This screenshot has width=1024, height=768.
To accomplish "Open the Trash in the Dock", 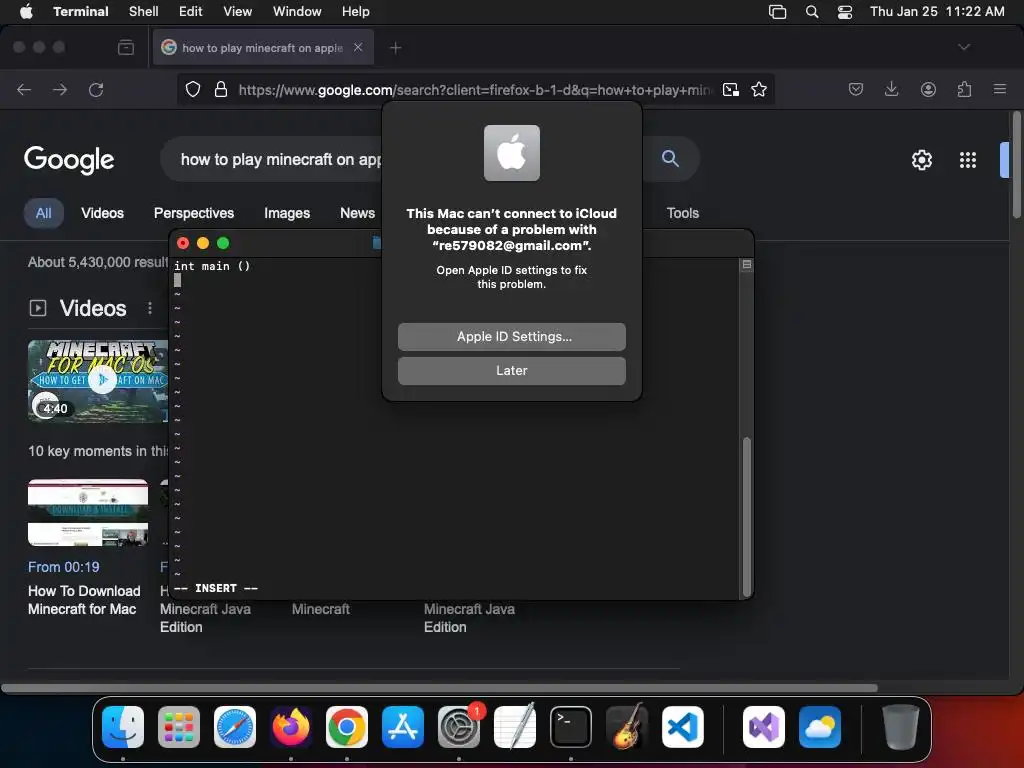I will (901, 727).
